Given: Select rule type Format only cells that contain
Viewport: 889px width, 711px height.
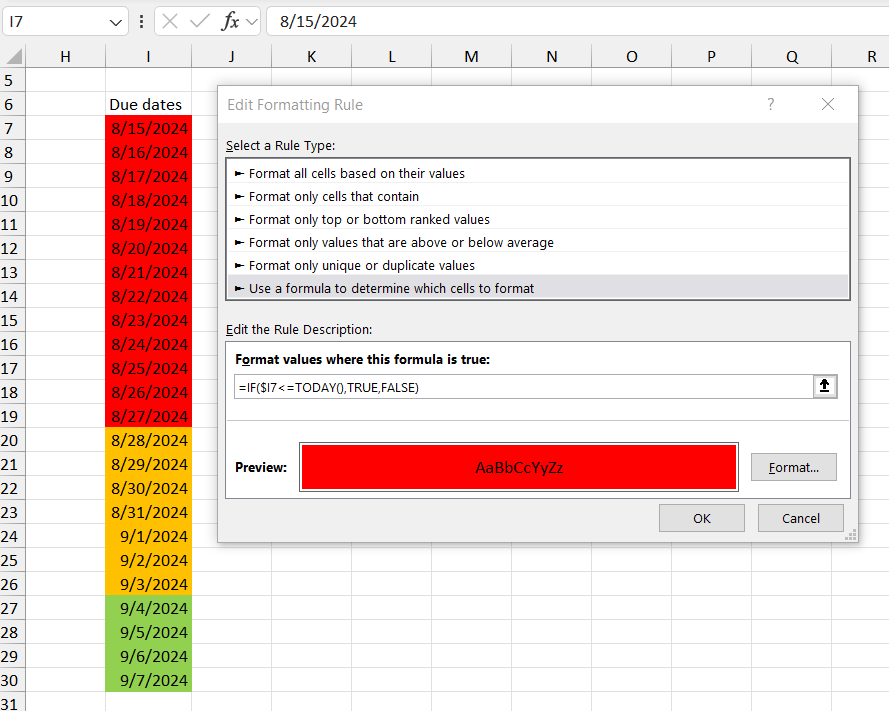Looking at the screenshot, I should pyautogui.click(x=538, y=196).
